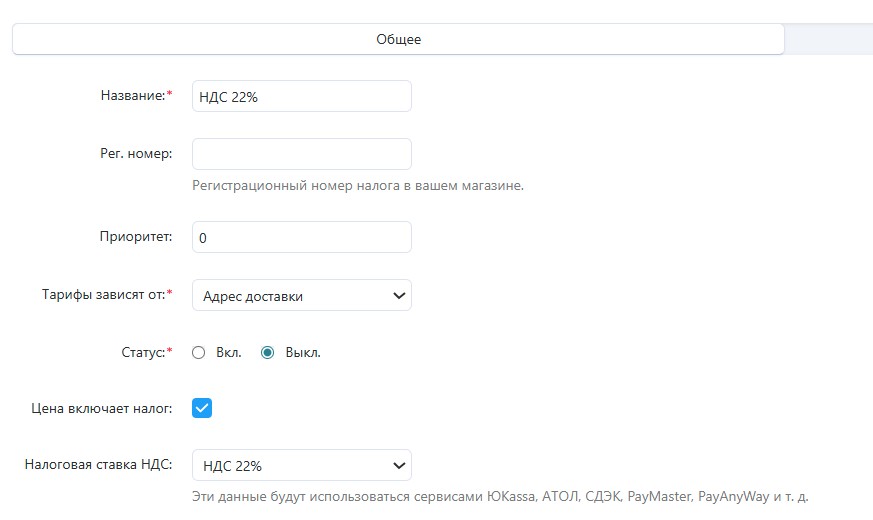
Task: Click the Налоговая ставка НДС: label
Action: (x=98, y=464)
